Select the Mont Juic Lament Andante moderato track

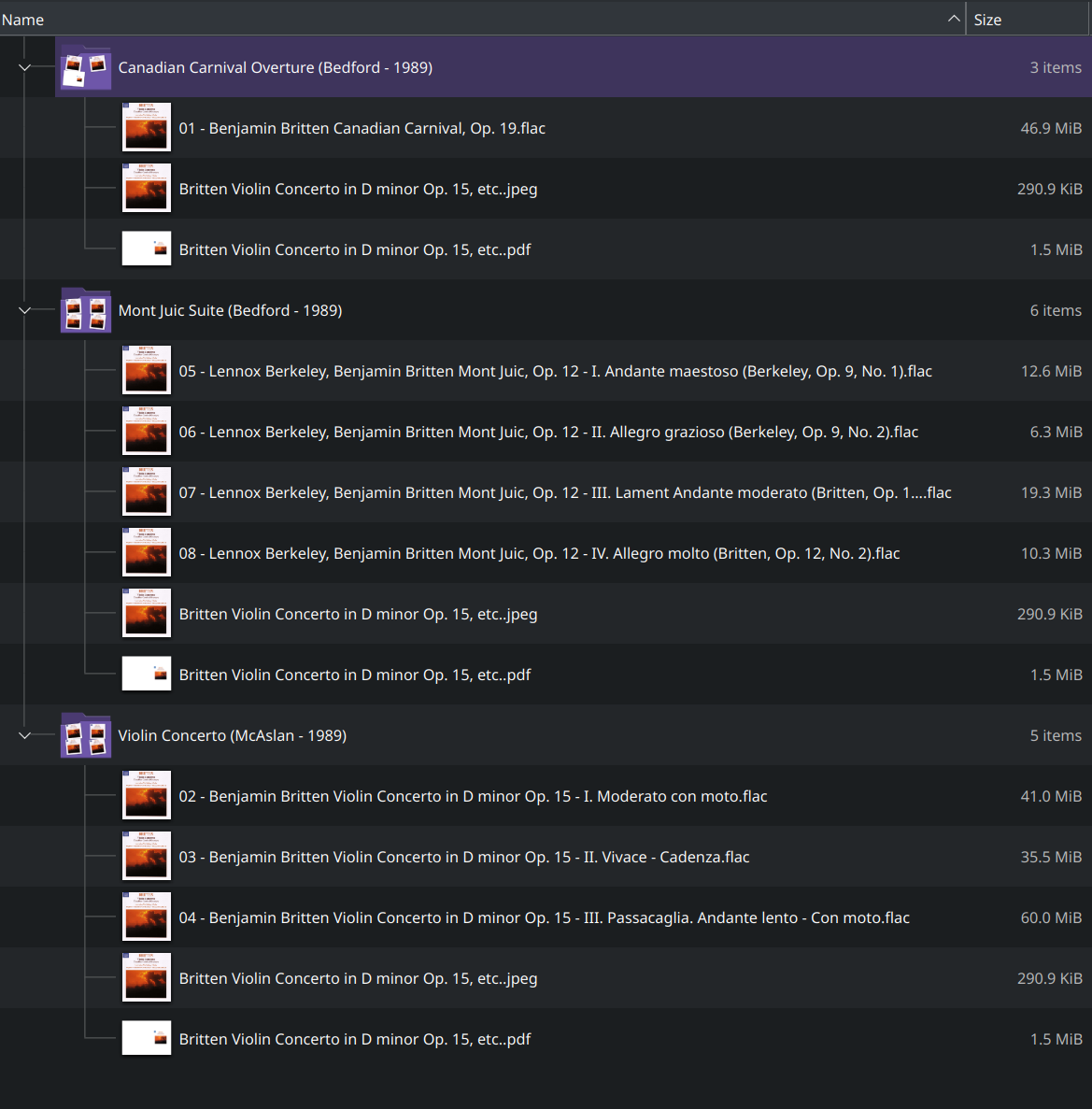(565, 492)
